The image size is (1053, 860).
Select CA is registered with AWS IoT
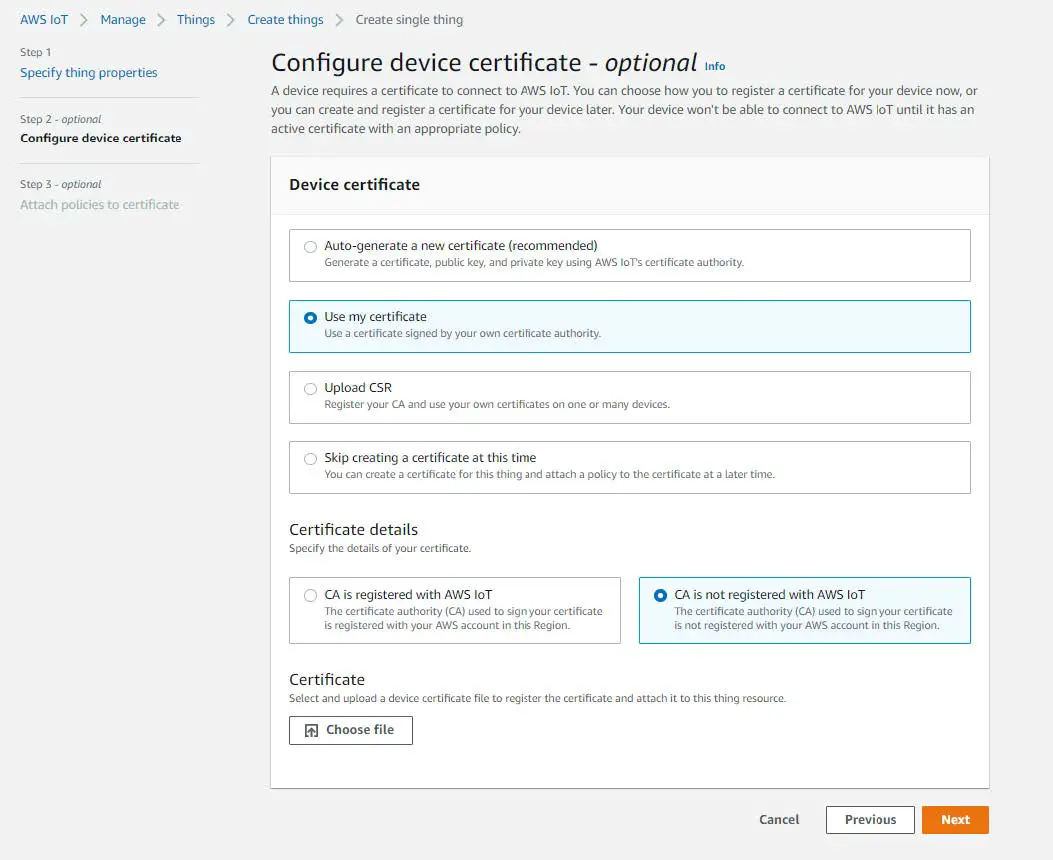pos(310,595)
